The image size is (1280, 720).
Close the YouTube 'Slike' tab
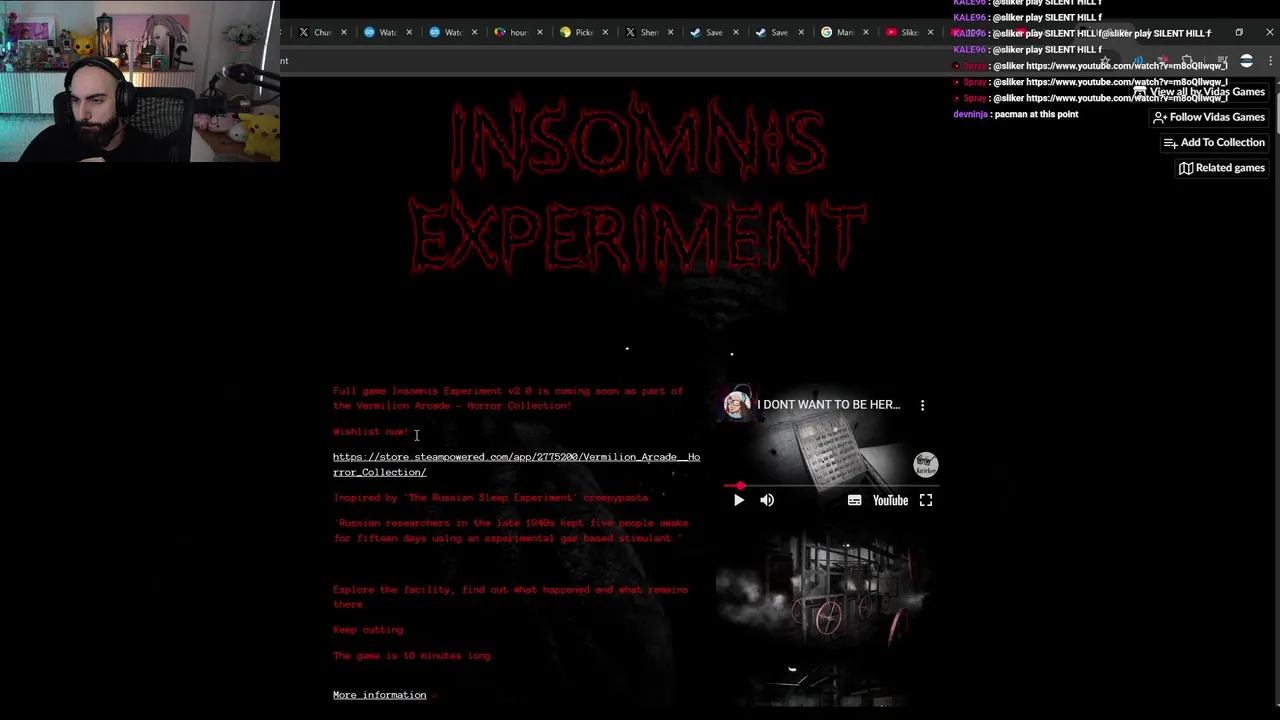point(930,32)
